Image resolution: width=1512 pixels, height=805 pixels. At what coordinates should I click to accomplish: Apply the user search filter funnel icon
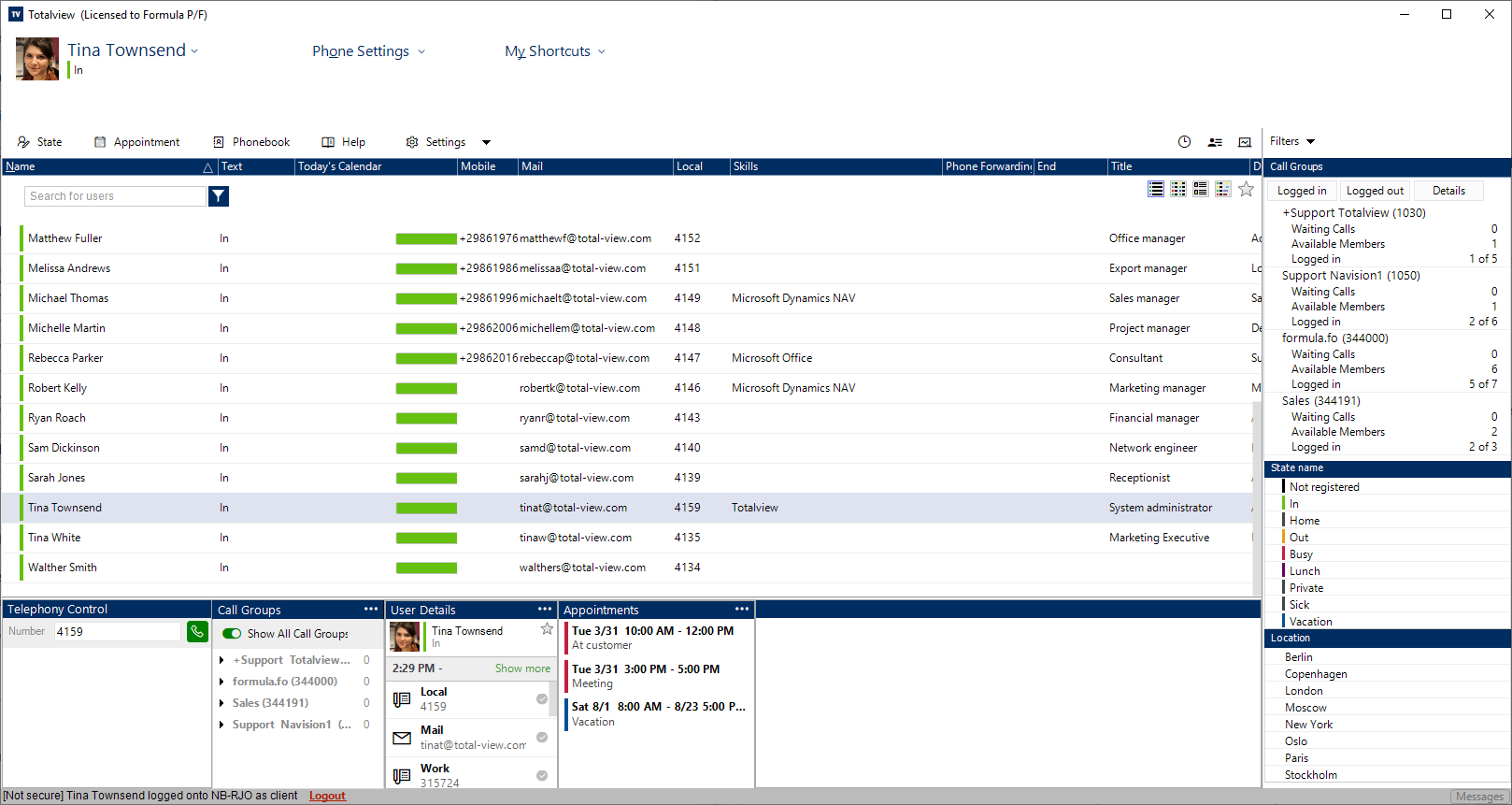219,195
